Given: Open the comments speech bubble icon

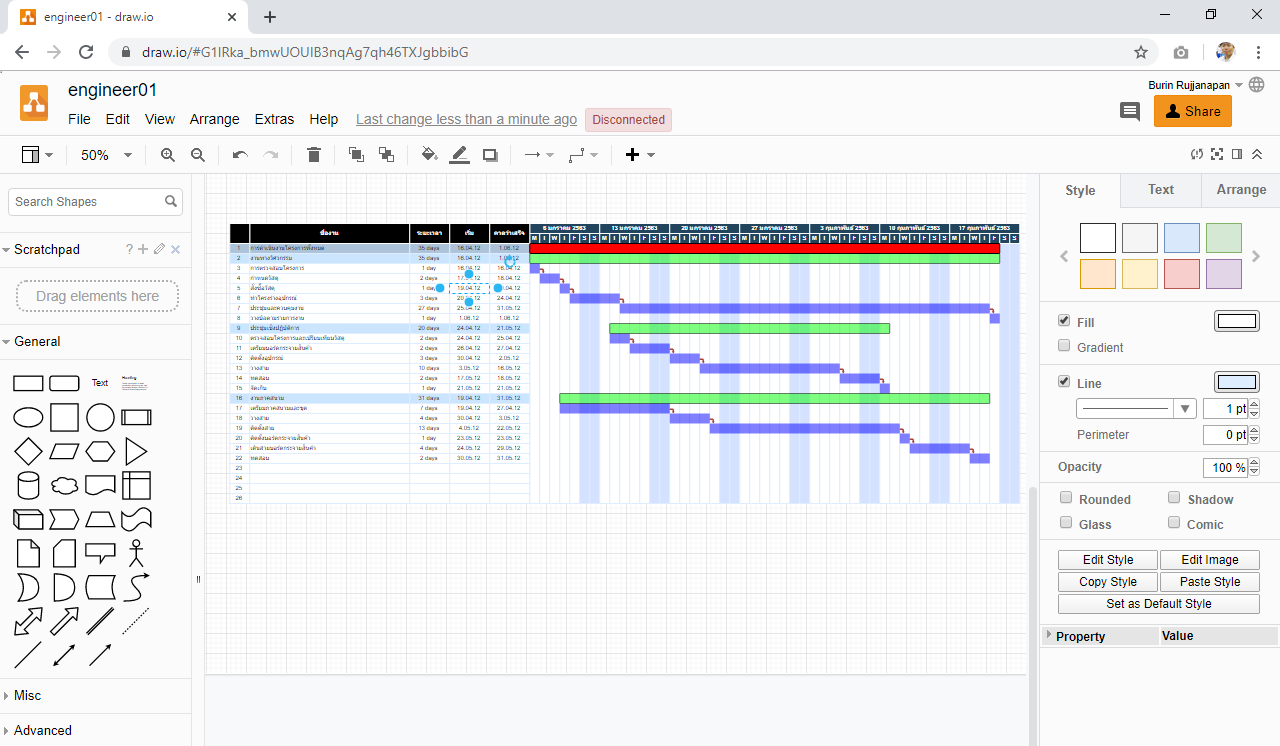Looking at the screenshot, I should coord(1130,112).
